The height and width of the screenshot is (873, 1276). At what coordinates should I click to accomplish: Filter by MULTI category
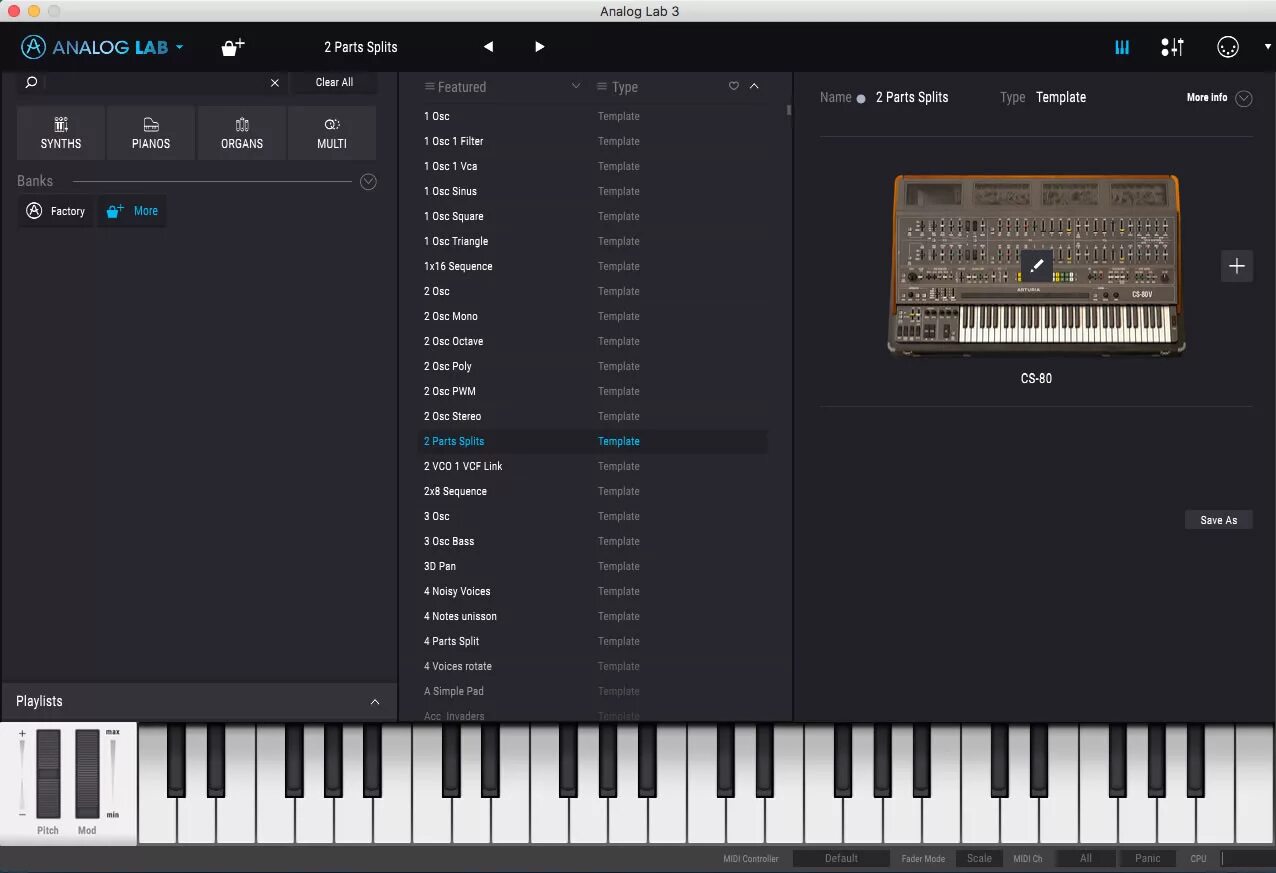point(332,133)
